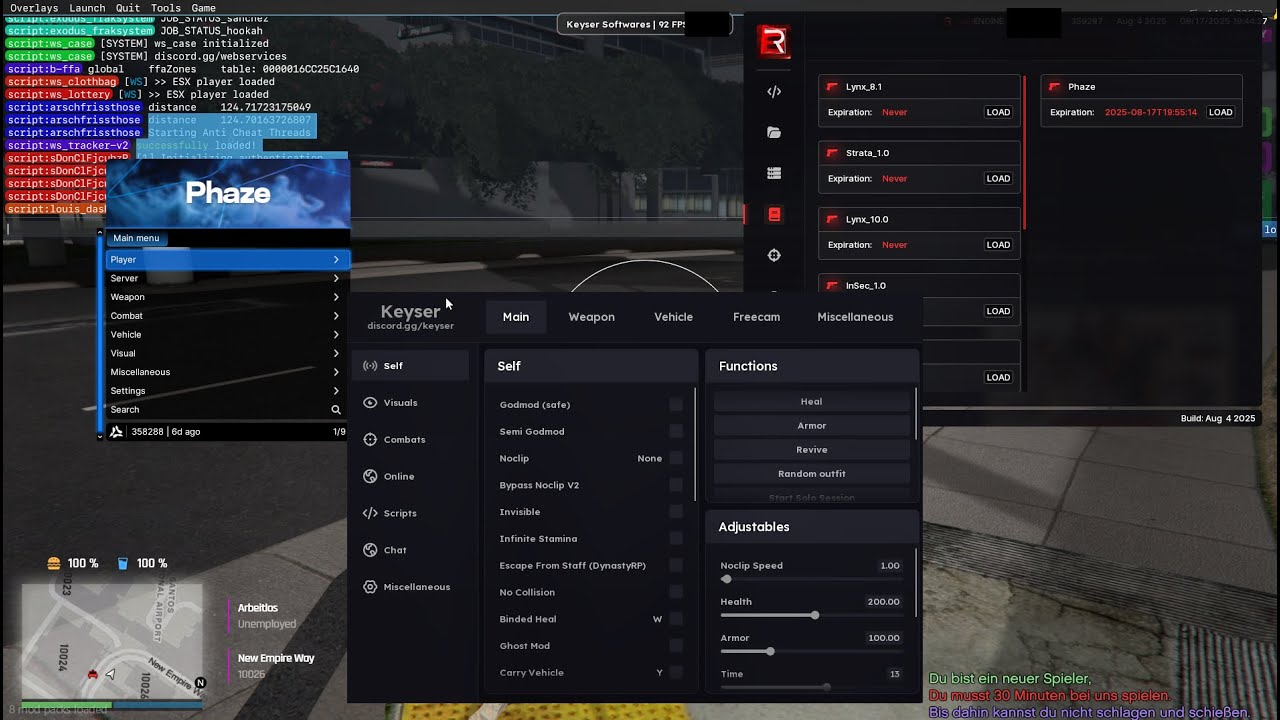Toggle the Invisible checkbox
The width and height of the screenshot is (1280, 720).
676,512
